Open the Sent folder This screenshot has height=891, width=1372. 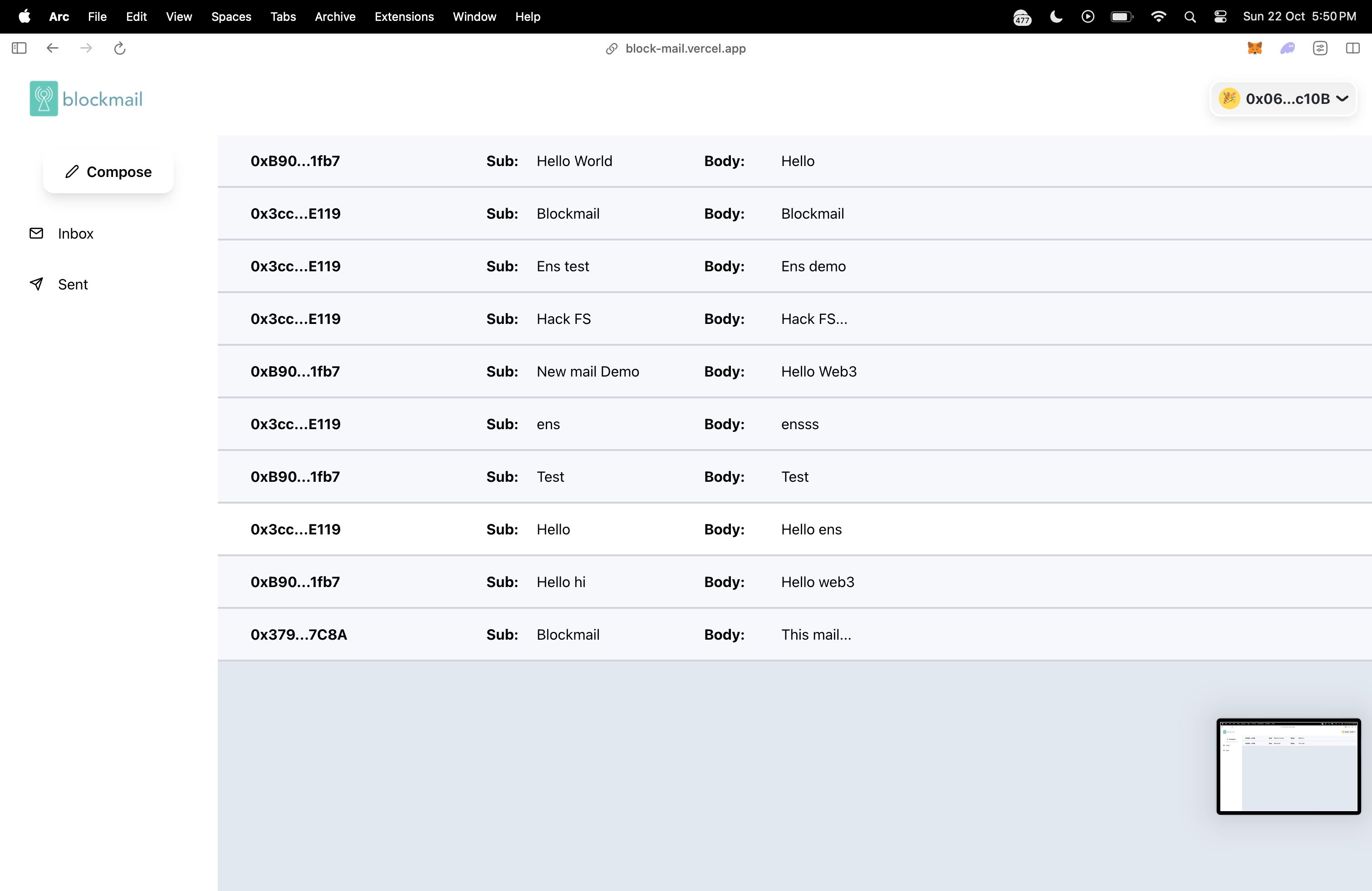(x=73, y=284)
